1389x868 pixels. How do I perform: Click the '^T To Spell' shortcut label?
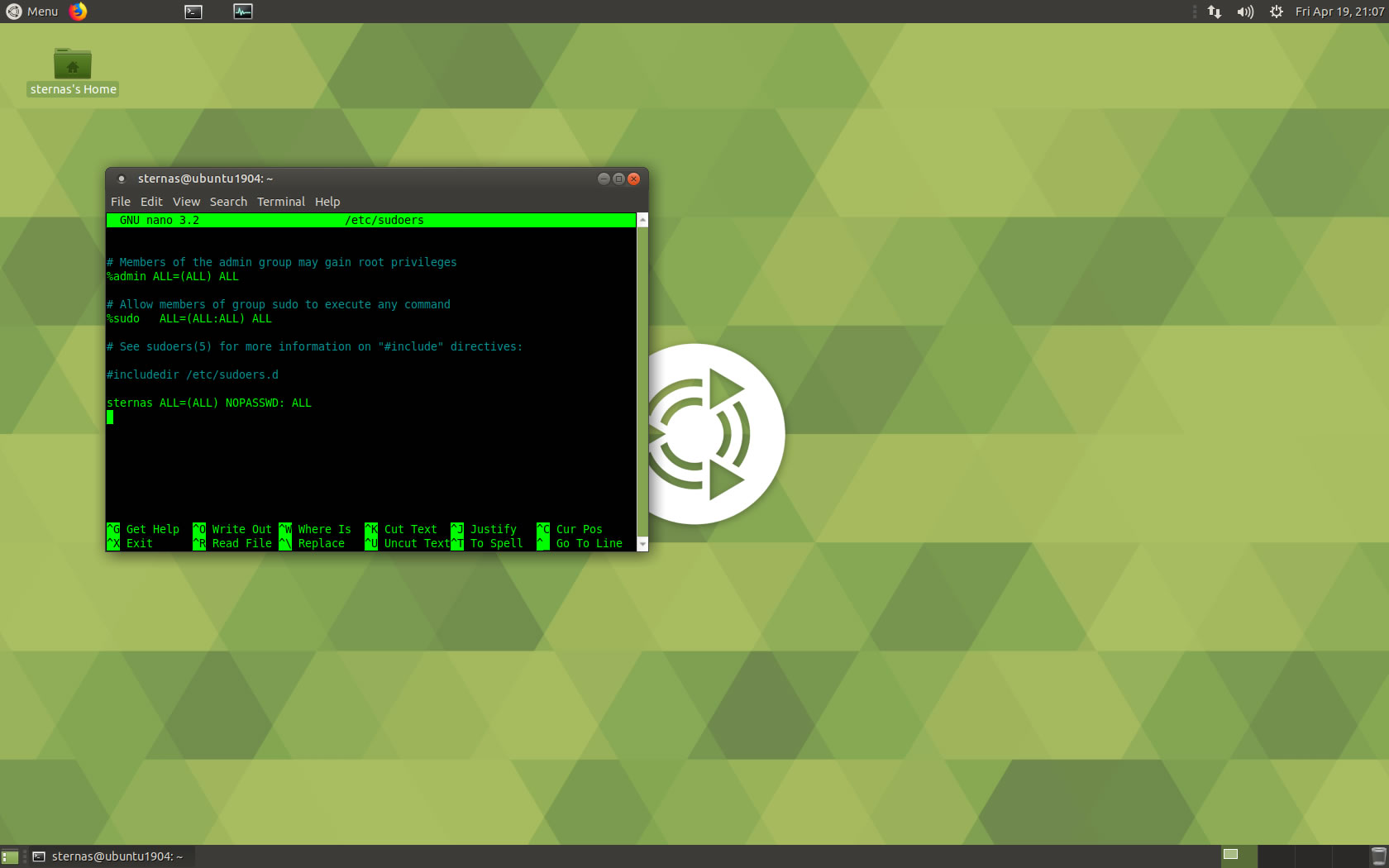point(487,544)
